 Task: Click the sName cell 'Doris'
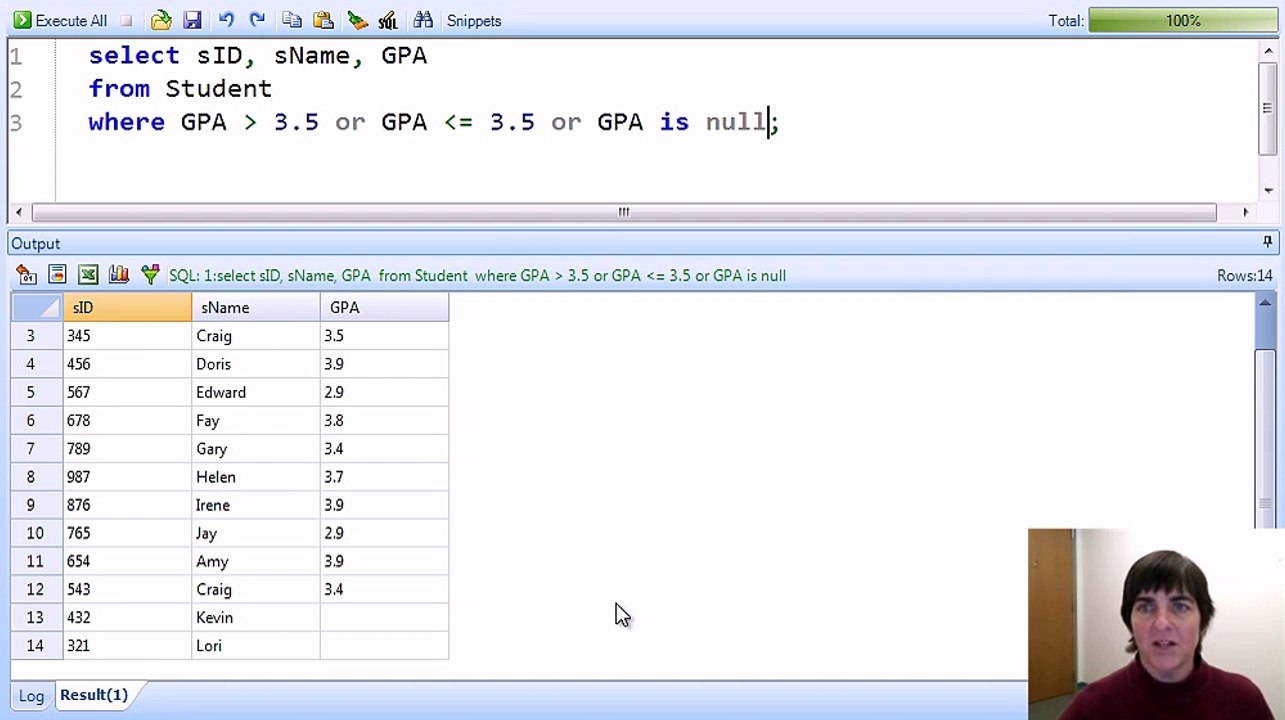tap(255, 364)
